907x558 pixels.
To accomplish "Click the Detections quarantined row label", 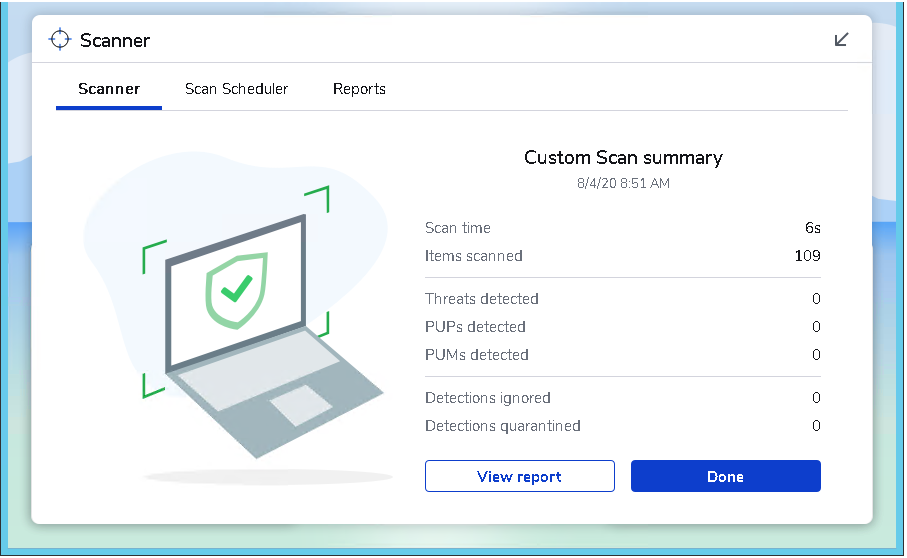I will pos(503,426).
